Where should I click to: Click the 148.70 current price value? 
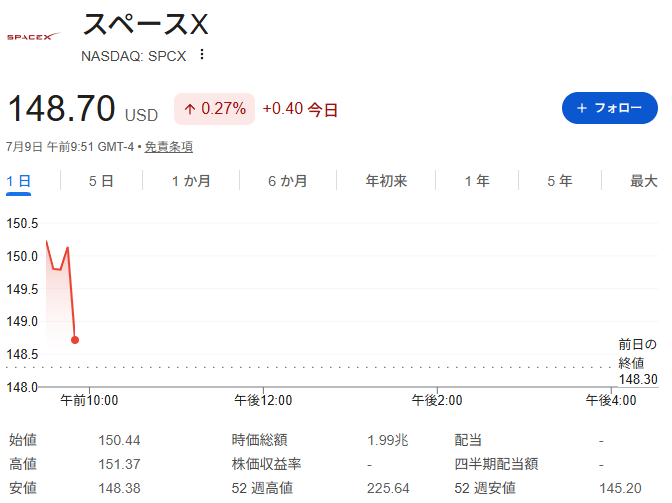click(62, 108)
